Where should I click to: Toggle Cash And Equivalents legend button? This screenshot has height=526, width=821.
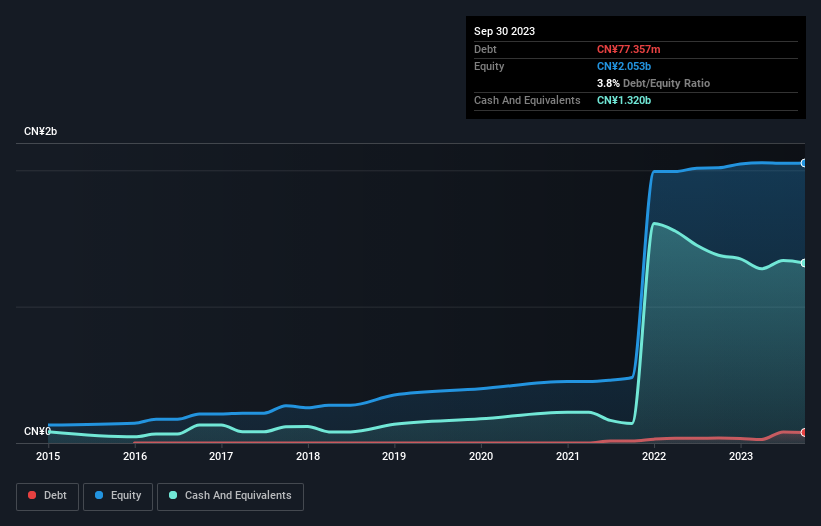point(230,496)
